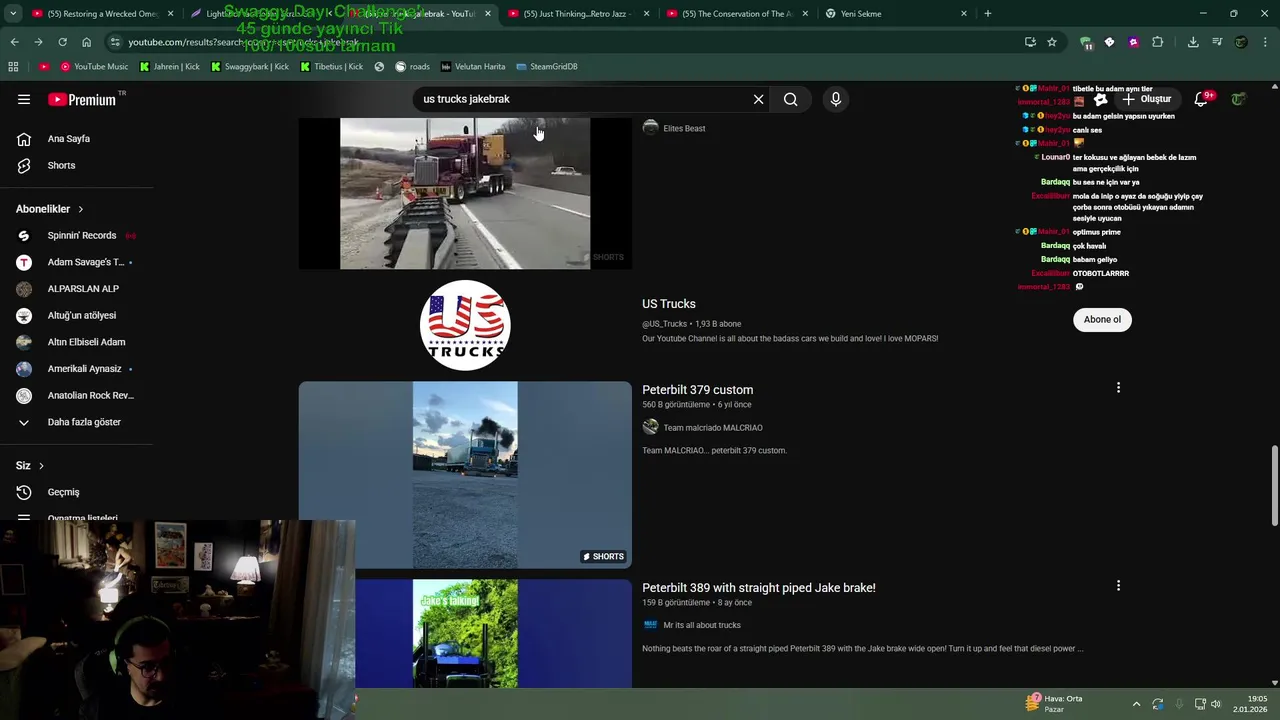Run the search with magnifier button

click(x=790, y=99)
